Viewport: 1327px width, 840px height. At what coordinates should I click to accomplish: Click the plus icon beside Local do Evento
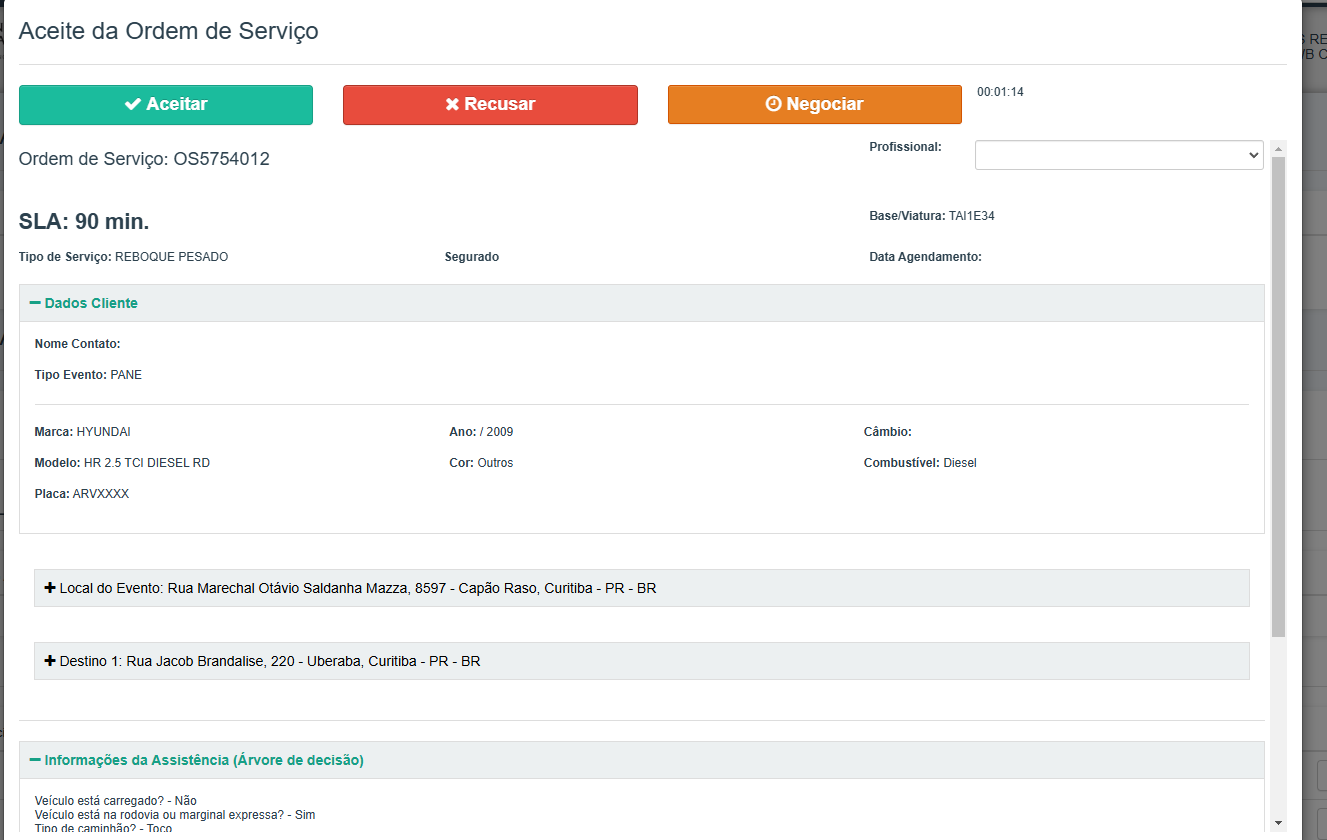coord(50,588)
